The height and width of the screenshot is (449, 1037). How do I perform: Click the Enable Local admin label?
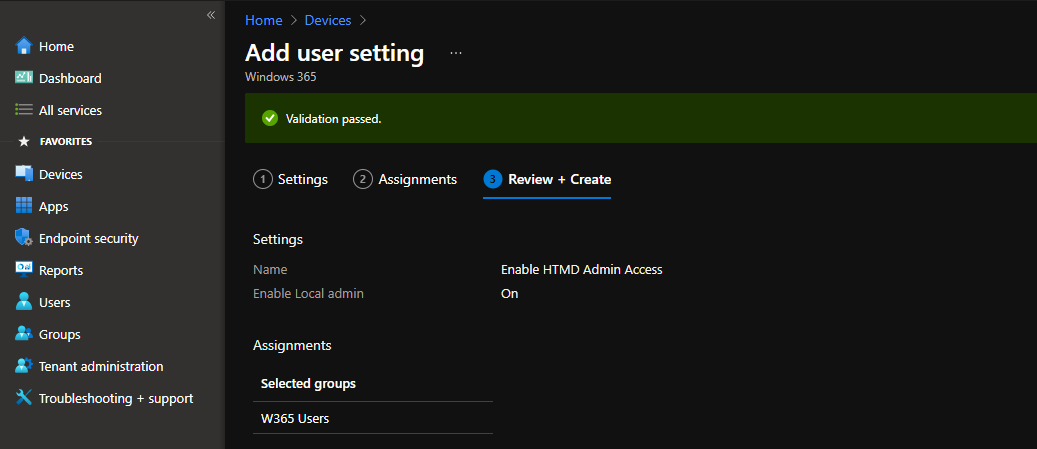tap(308, 293)
